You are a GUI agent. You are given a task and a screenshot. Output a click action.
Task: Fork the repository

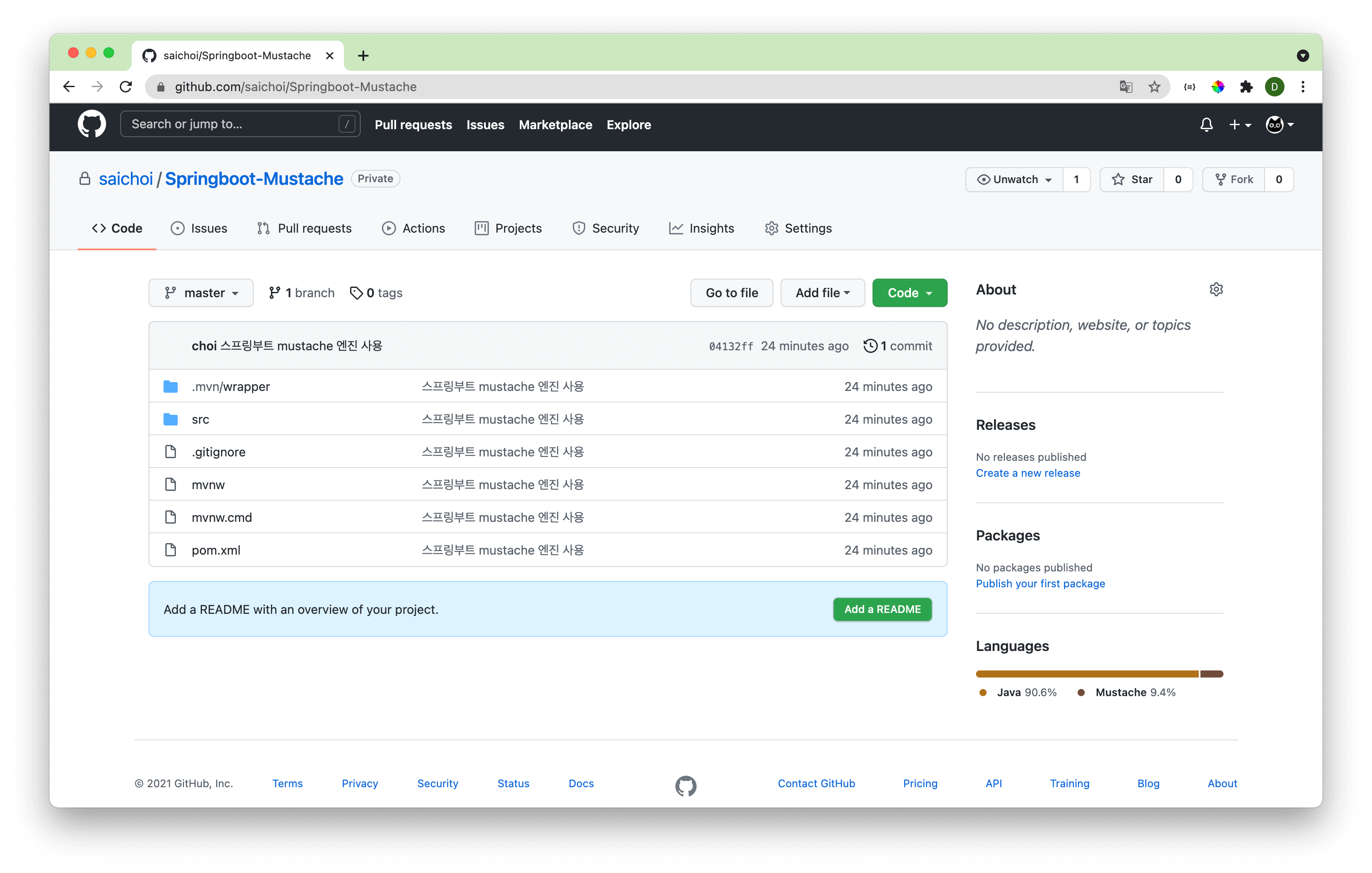(1234, 179)
